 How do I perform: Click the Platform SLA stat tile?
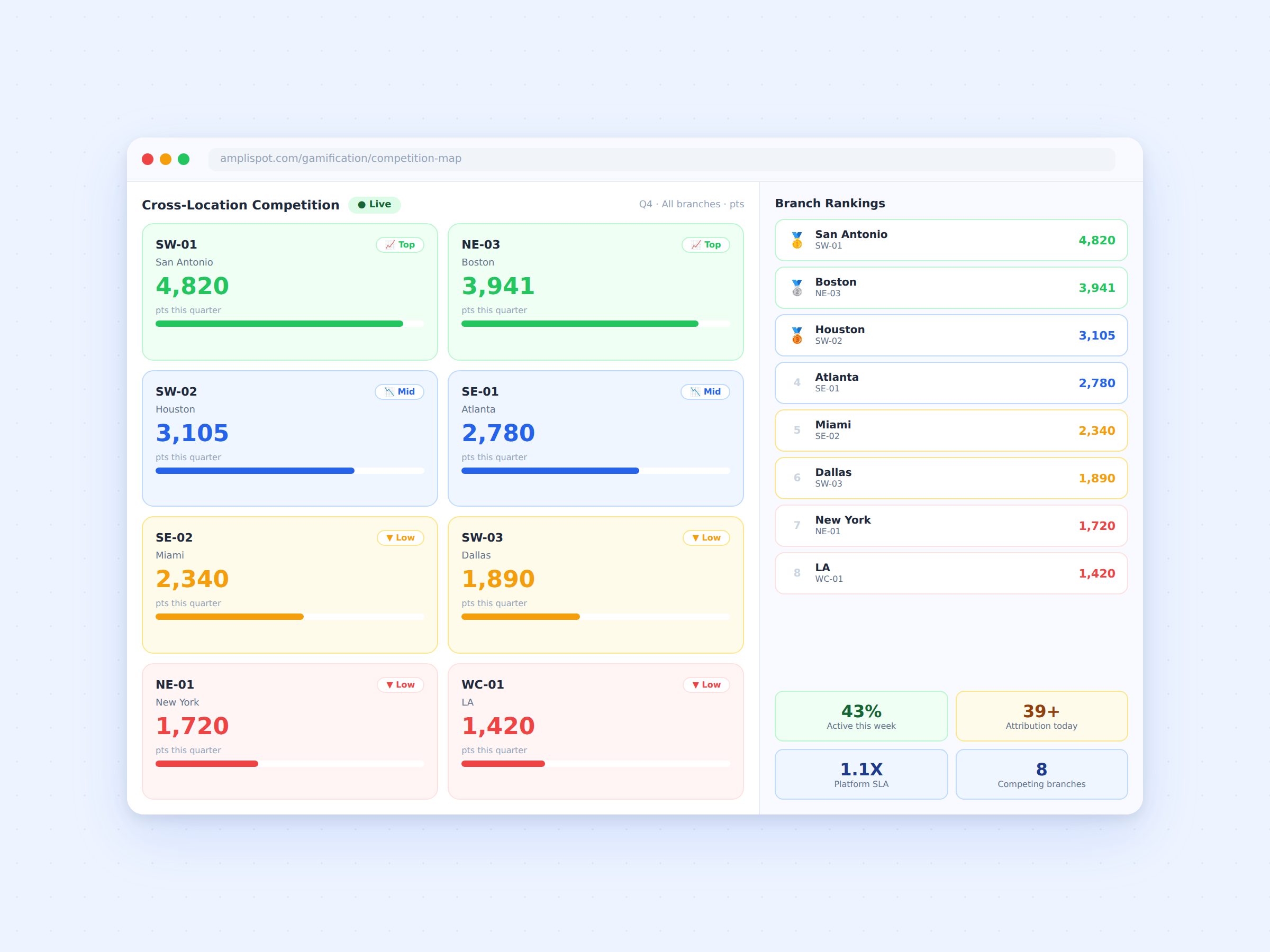click(860, 774)
